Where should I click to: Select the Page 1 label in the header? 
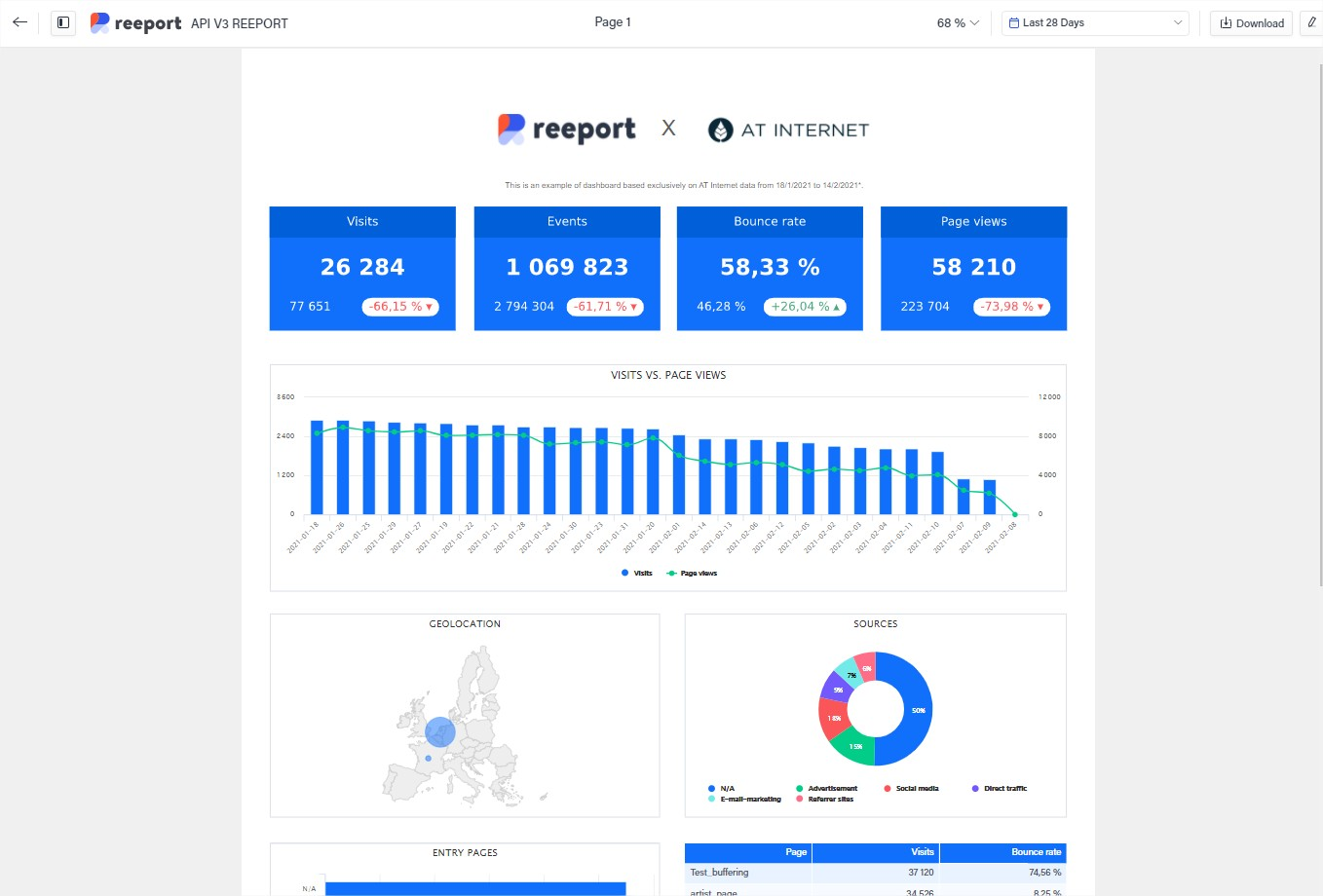[x=613, y=22]
